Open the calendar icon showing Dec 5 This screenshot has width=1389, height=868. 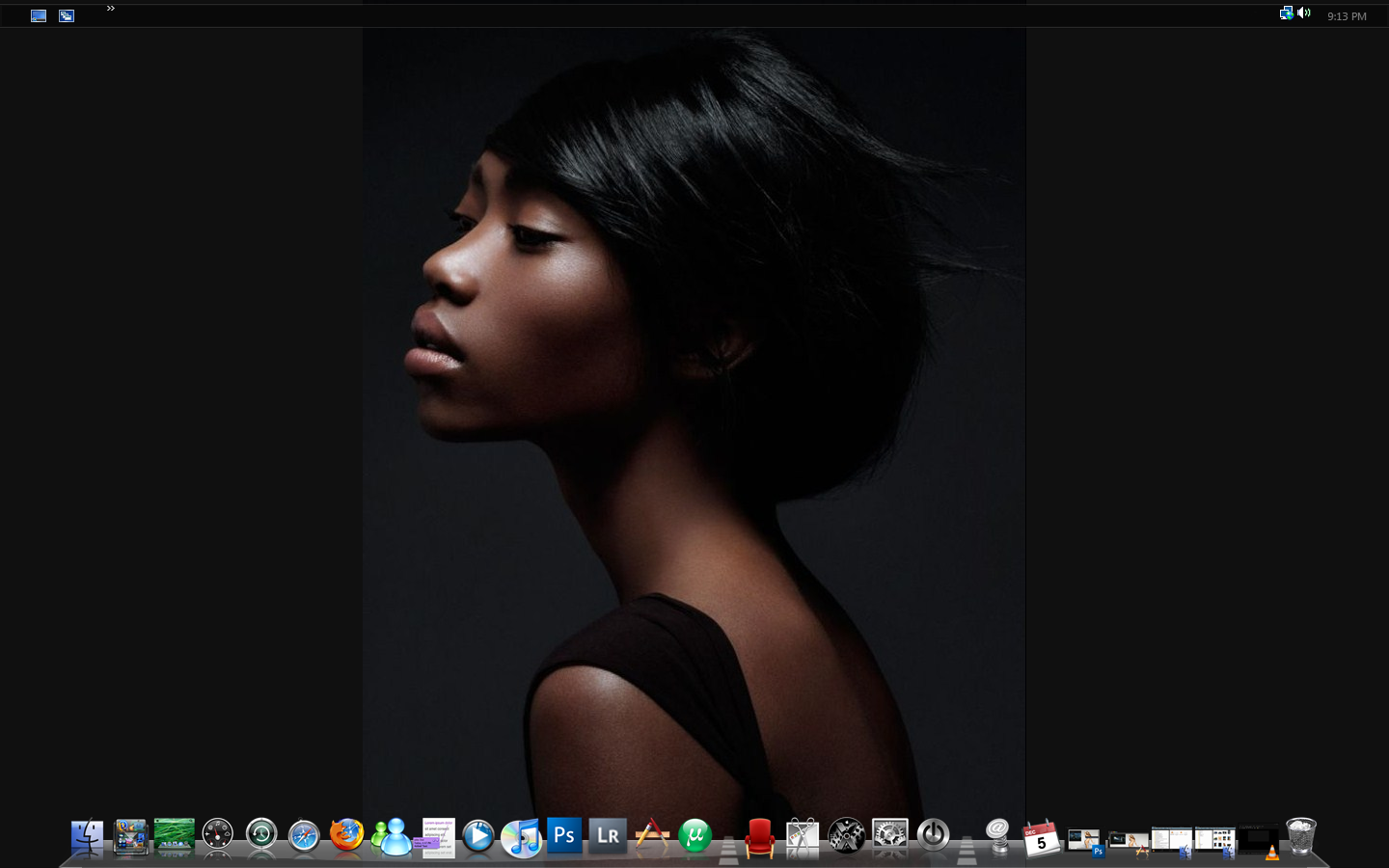click(x=1042, y=837)
